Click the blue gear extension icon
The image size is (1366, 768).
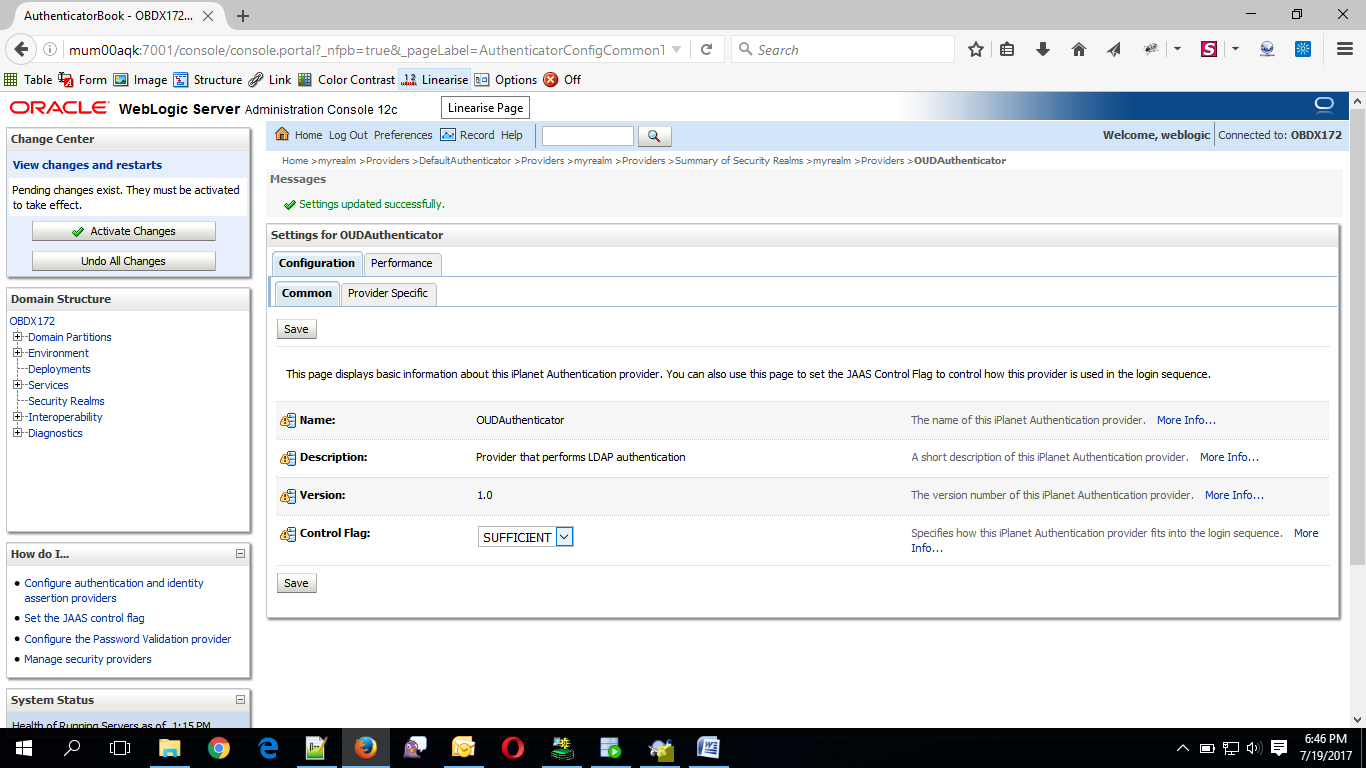[1303, 49]
